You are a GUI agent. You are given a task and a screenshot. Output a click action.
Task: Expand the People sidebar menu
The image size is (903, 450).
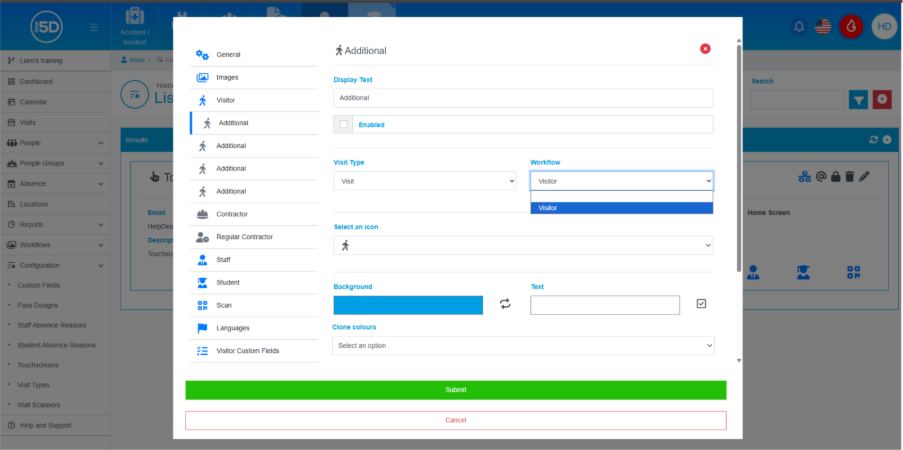pos(55,143)
